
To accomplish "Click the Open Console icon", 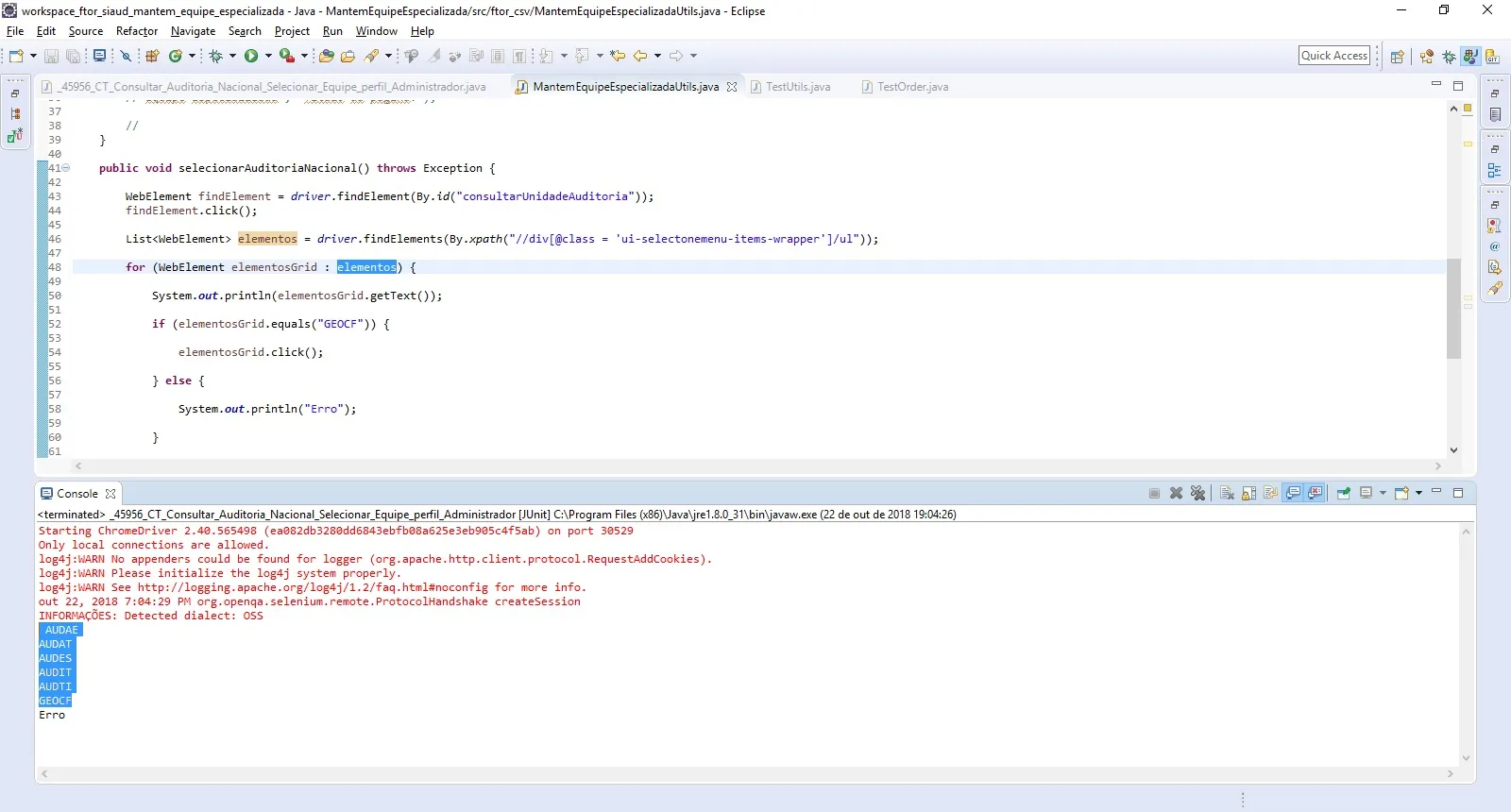I will 1401,493.
